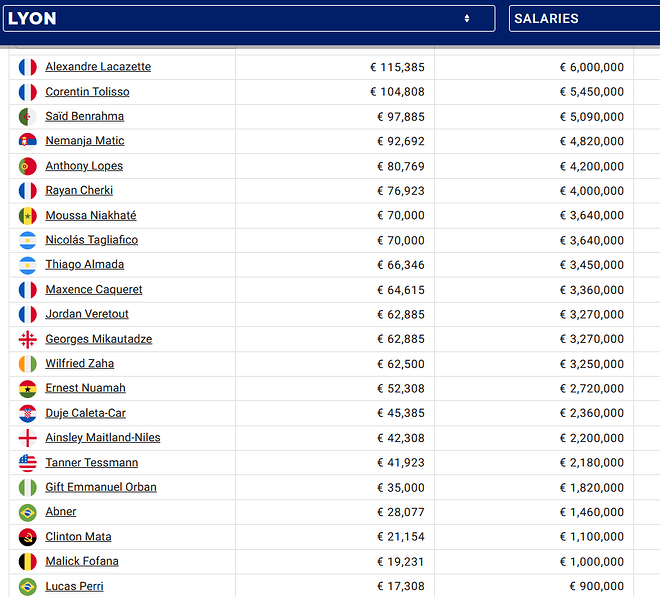Open Alexandre Lacazette's player page
The height and width of the screenshot is (597, 660).
[x=98, y=67]
